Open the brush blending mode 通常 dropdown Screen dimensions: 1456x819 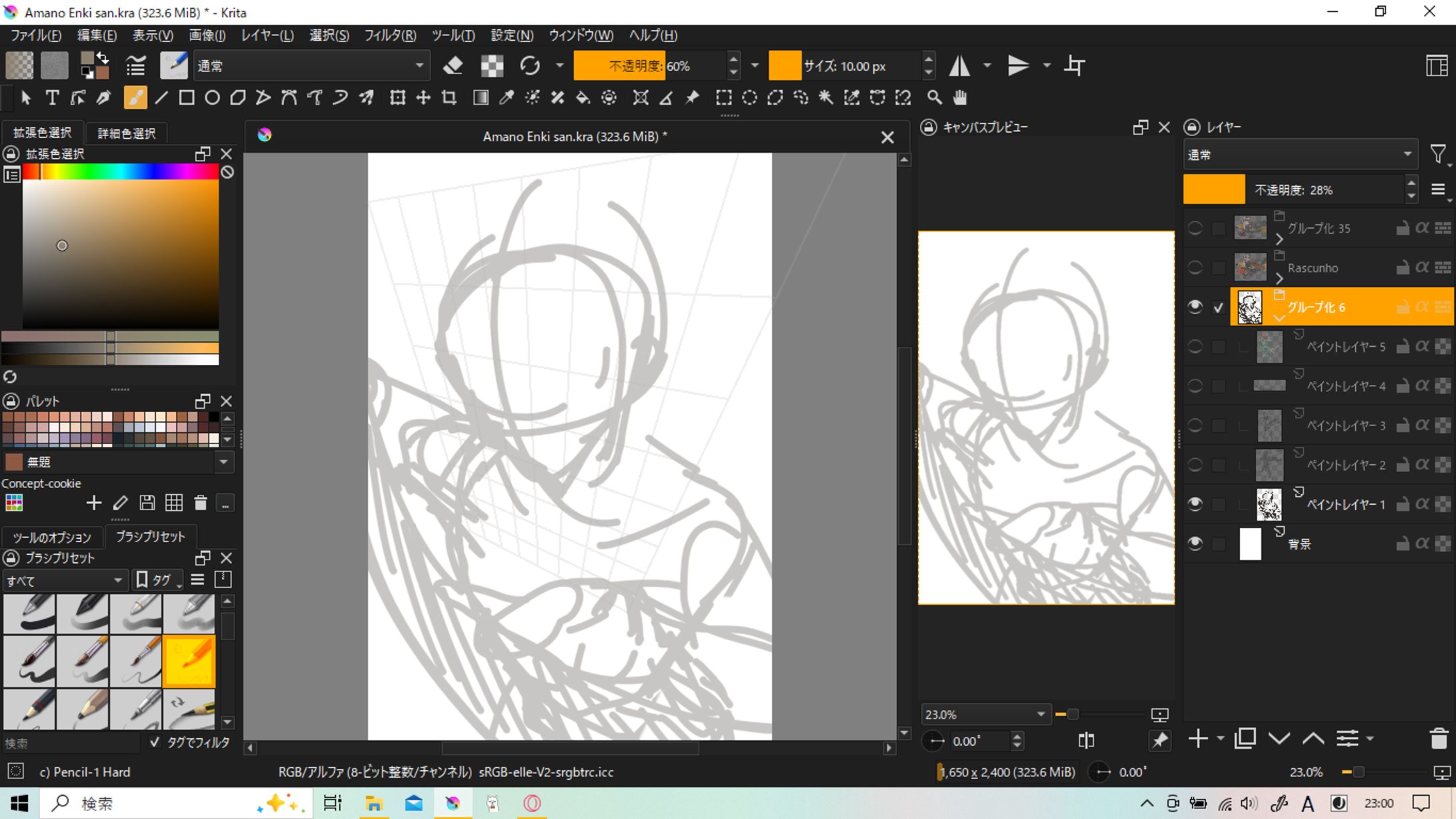pyautogui.click(x=311, y=65)
